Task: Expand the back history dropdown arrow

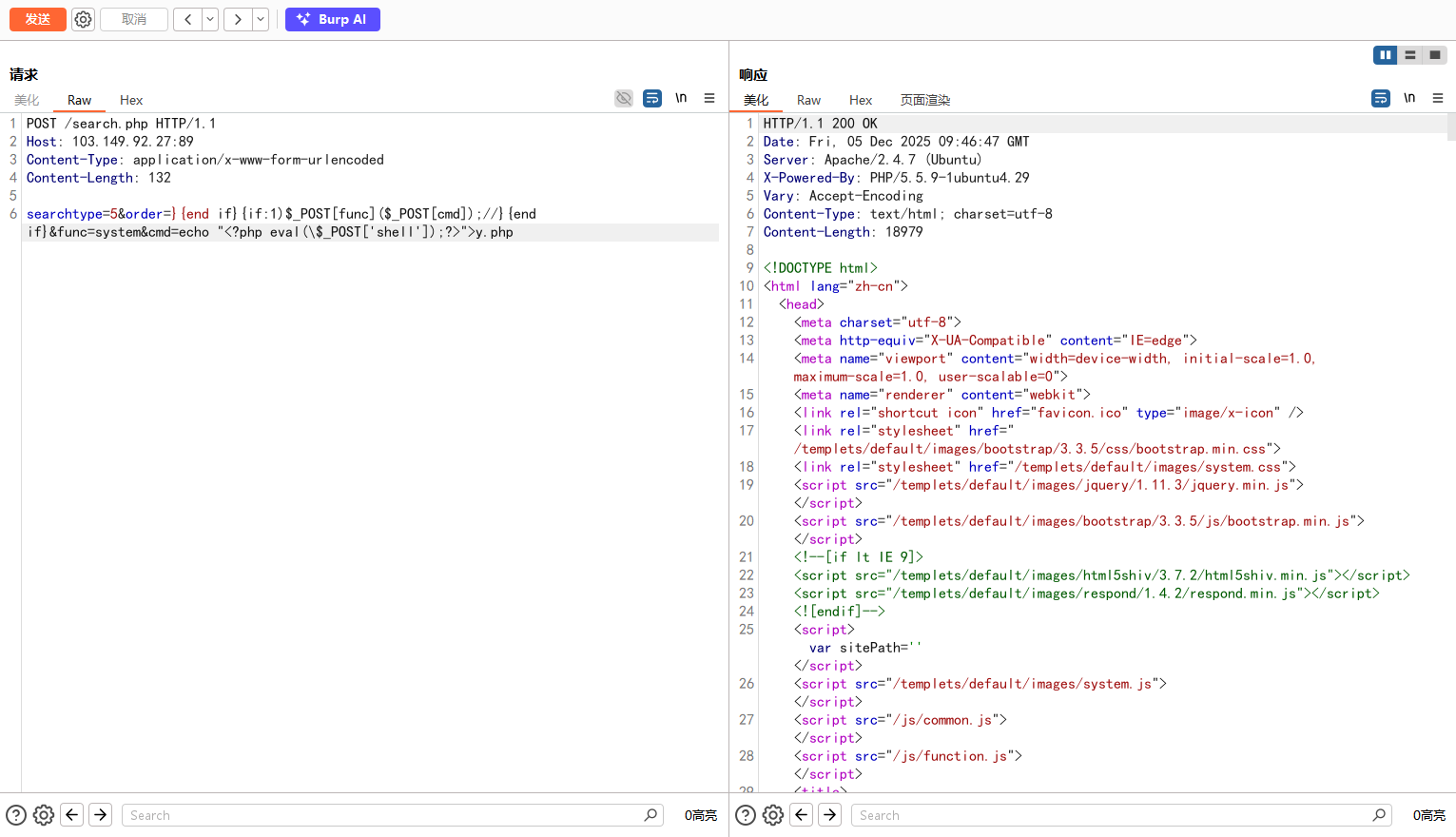Action: (x=210, y=19)
